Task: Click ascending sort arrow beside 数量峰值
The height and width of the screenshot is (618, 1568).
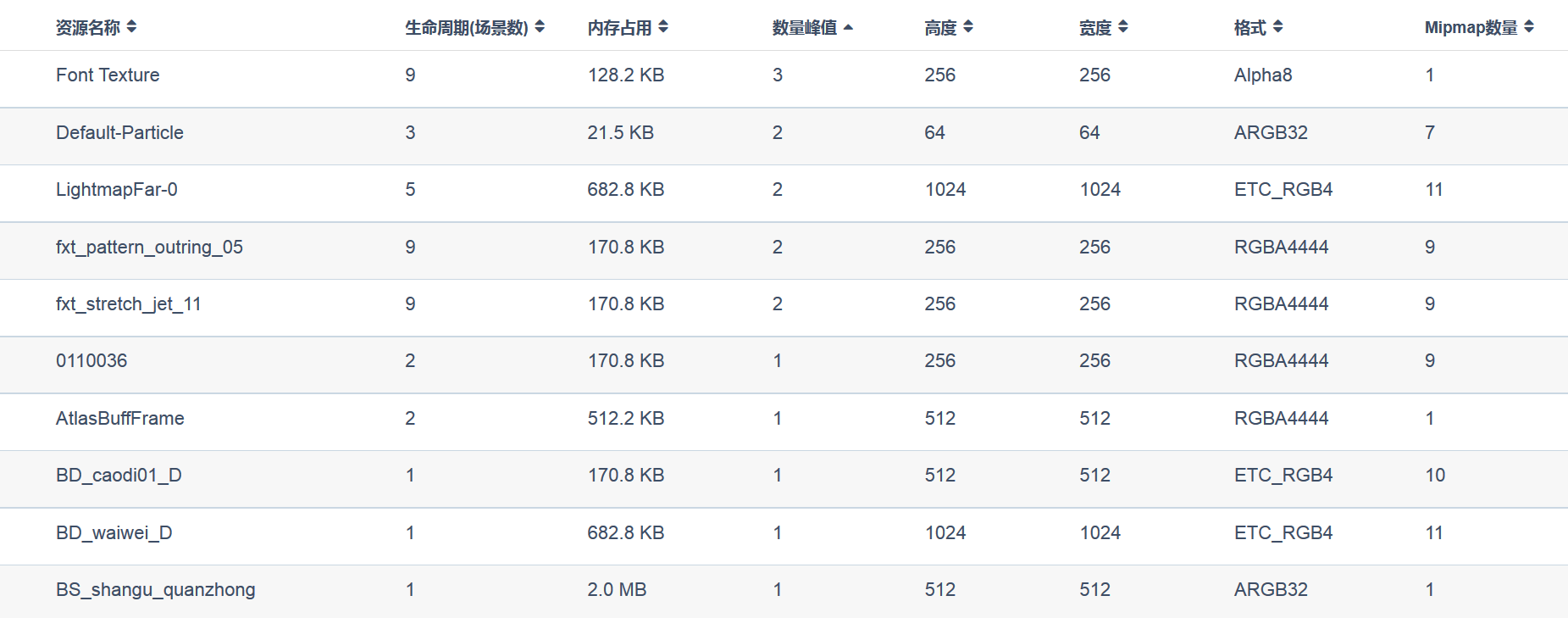Action: click(x=848, y=28)
